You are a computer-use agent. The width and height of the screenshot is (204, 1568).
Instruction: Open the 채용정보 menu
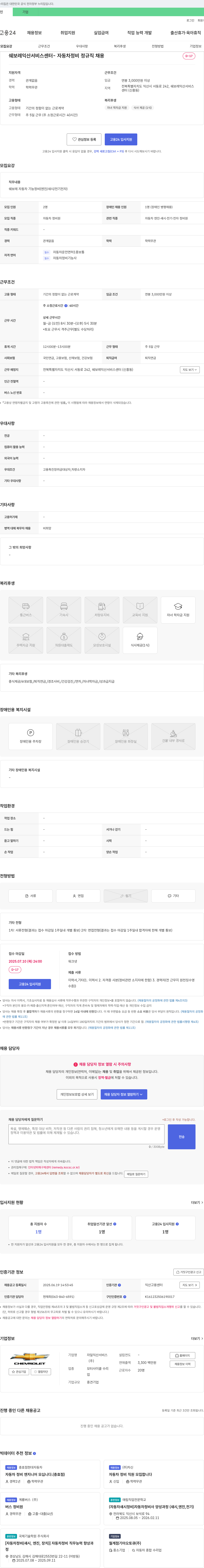pyautogui.click(x=35, y=33)
